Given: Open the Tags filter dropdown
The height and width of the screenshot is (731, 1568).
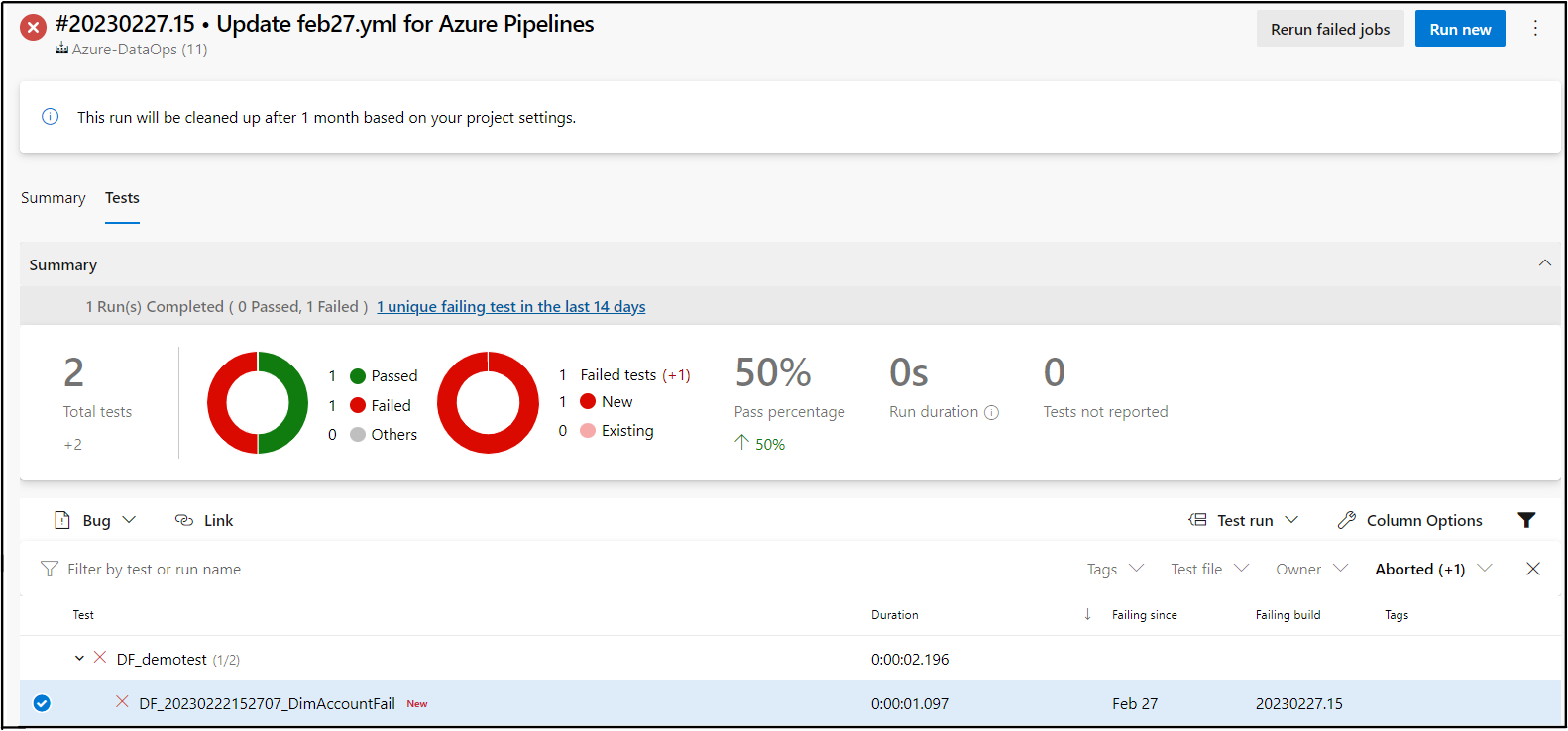Looking at the screenshot, I should tap(1115, 569).
